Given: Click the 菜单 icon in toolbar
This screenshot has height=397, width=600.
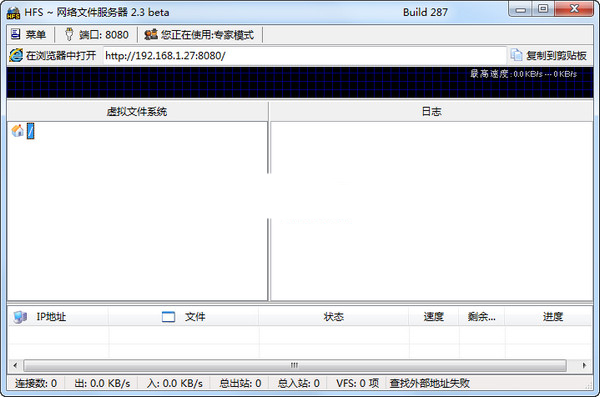Looking at the screenshot, I should pos(16,34).
